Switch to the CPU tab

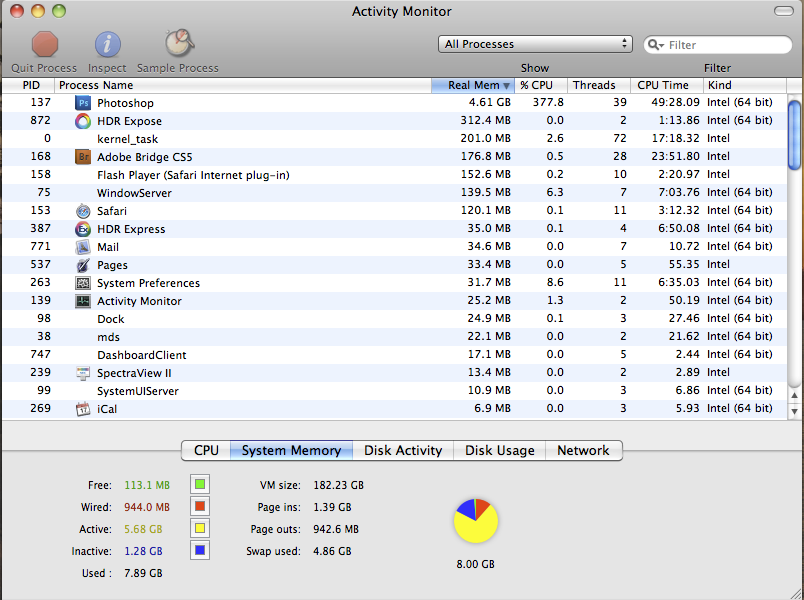[x=206, y=450]
